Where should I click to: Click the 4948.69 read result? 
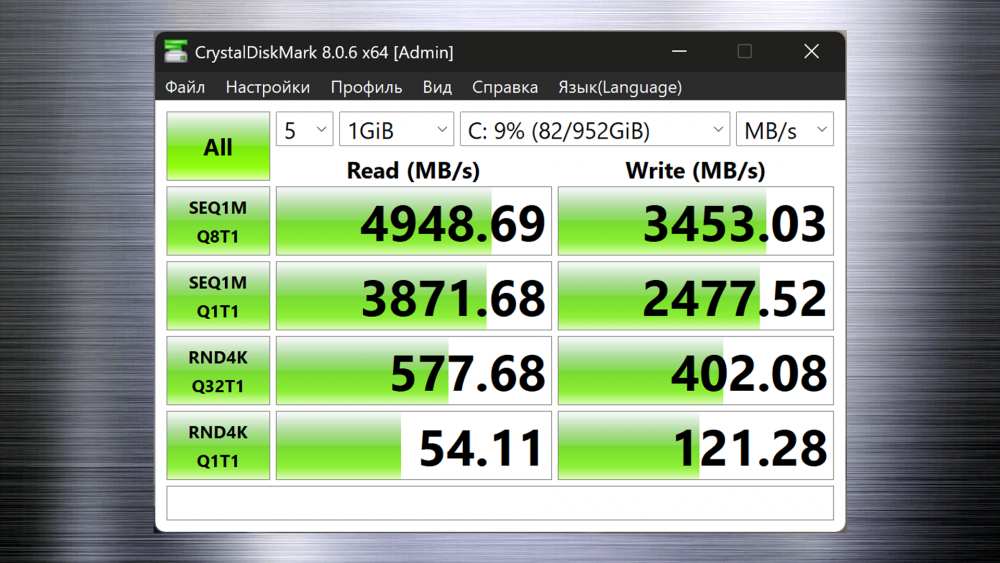414,221
